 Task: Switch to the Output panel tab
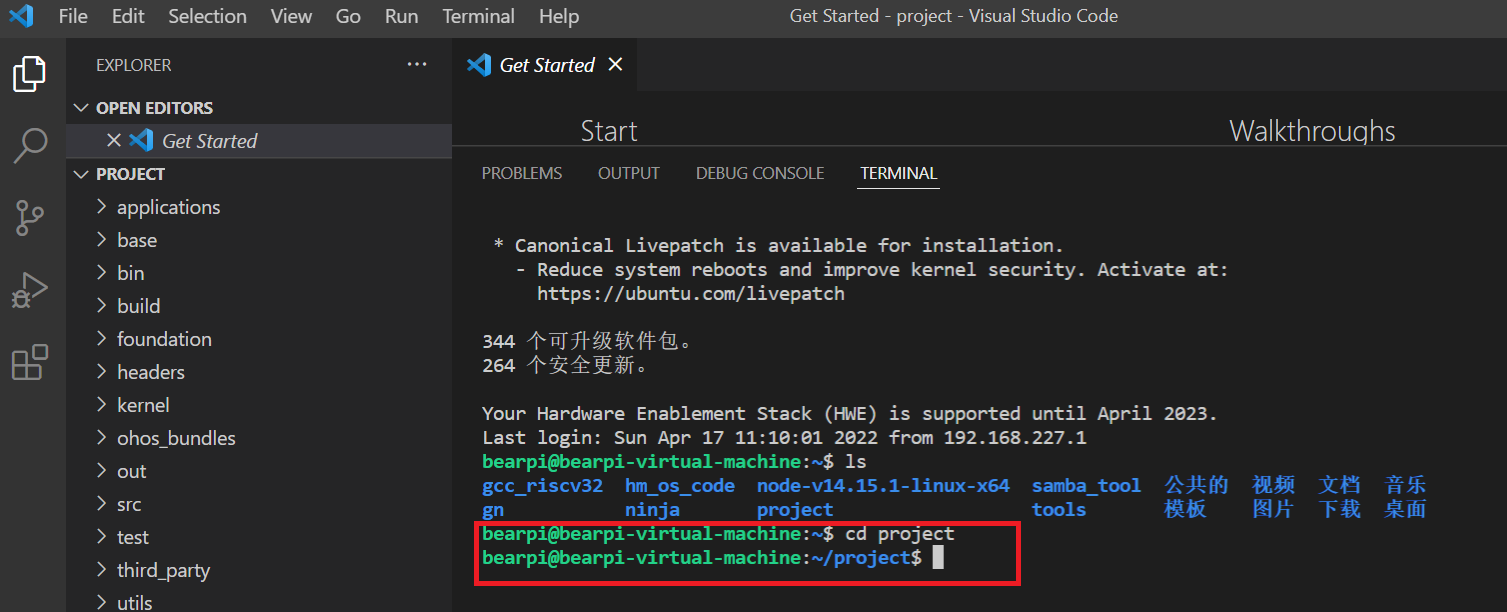tap(629, 173)
